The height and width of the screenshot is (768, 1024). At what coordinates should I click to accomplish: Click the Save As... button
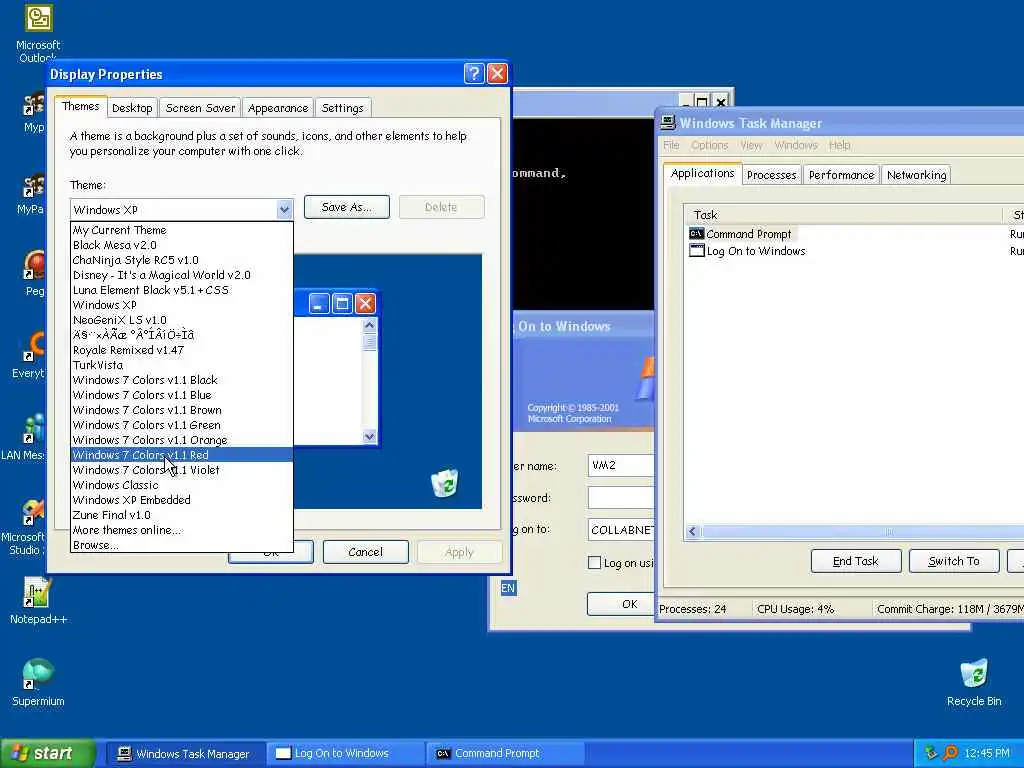(347, 207)
